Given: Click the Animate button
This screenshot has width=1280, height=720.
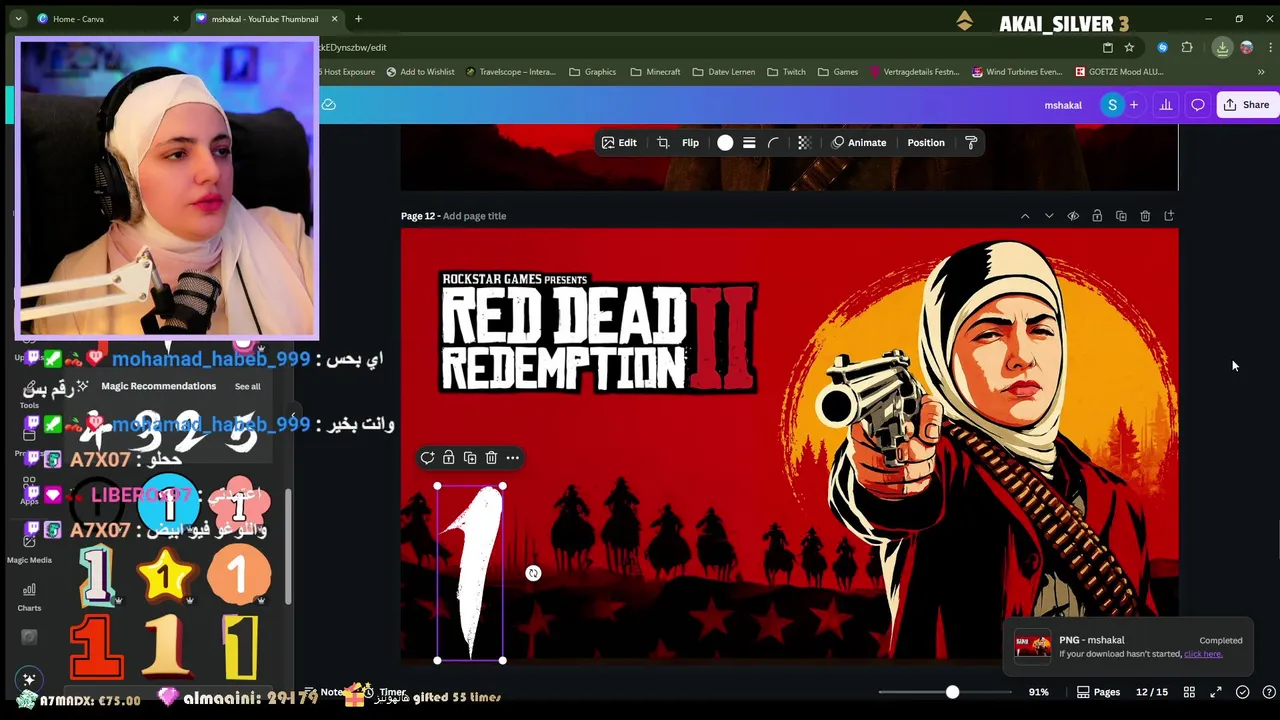Looking at the screenshot, I should click(859, 143).
